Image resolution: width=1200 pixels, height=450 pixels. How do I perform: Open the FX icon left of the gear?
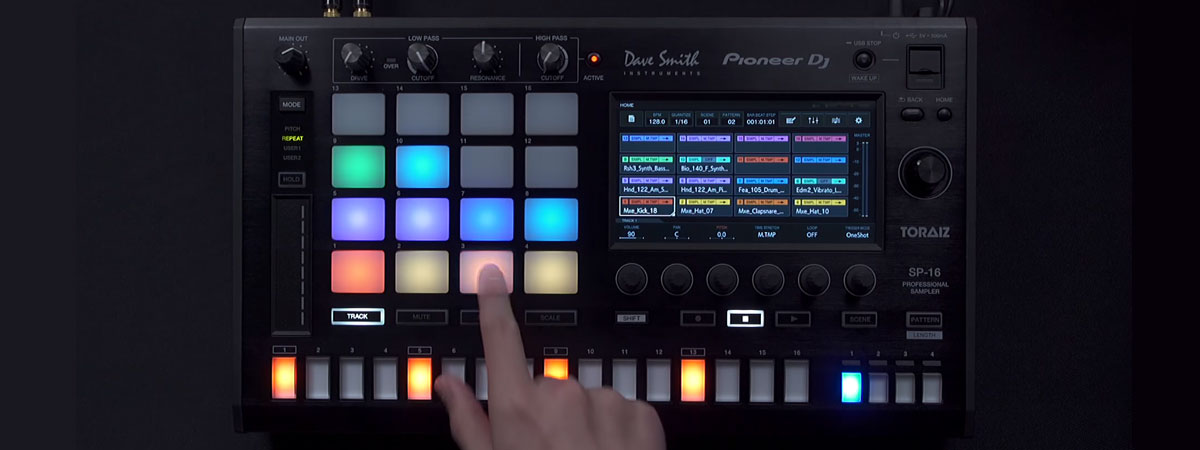[835, 120]
